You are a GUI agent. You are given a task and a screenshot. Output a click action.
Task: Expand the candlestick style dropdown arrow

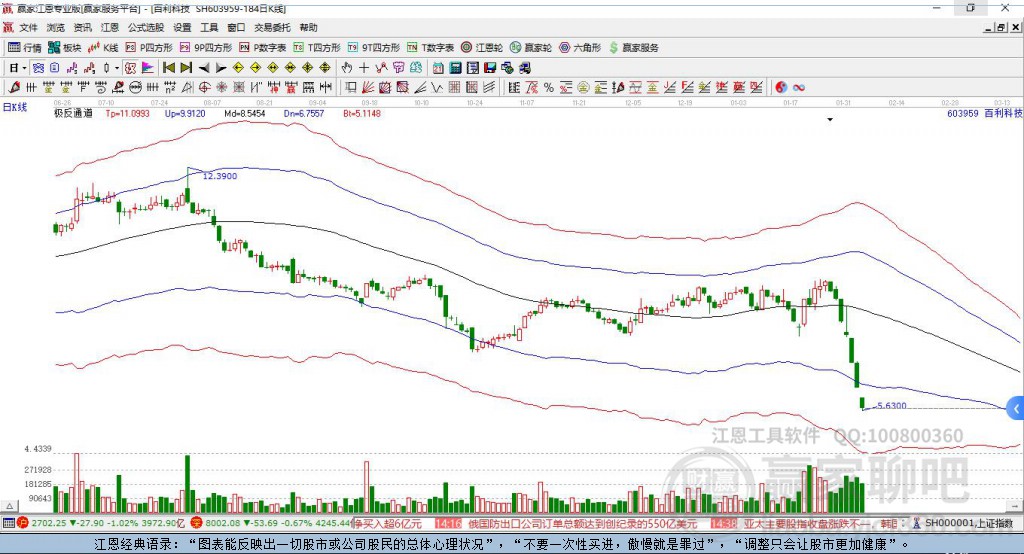click(117, 68)
